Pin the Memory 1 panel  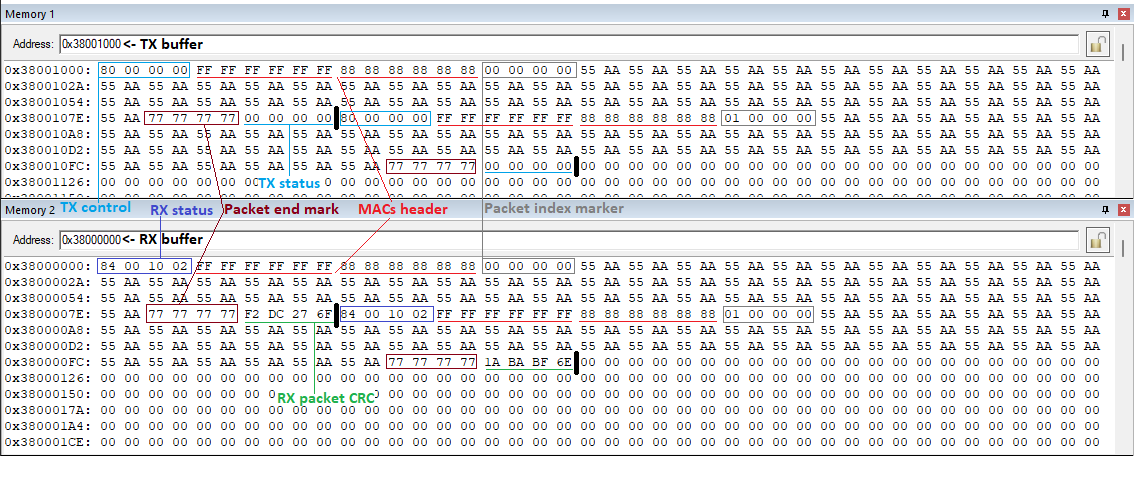point(1105,12)
